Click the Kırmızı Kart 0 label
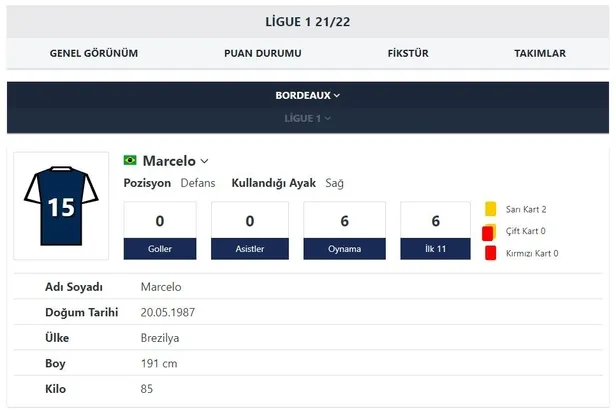This screenshot has width=616, height=412. (532, 254)
